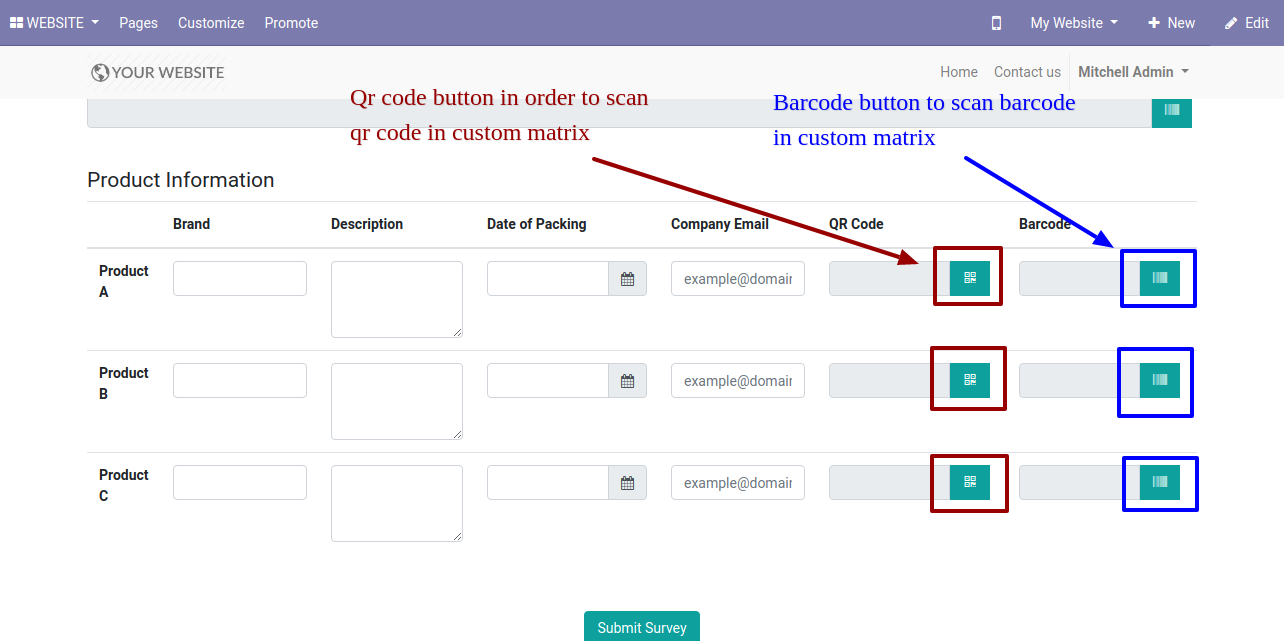Open the calendar picker for Product C
The width and height of the screenshot is (1284, 641).
[x=627, y=483]
